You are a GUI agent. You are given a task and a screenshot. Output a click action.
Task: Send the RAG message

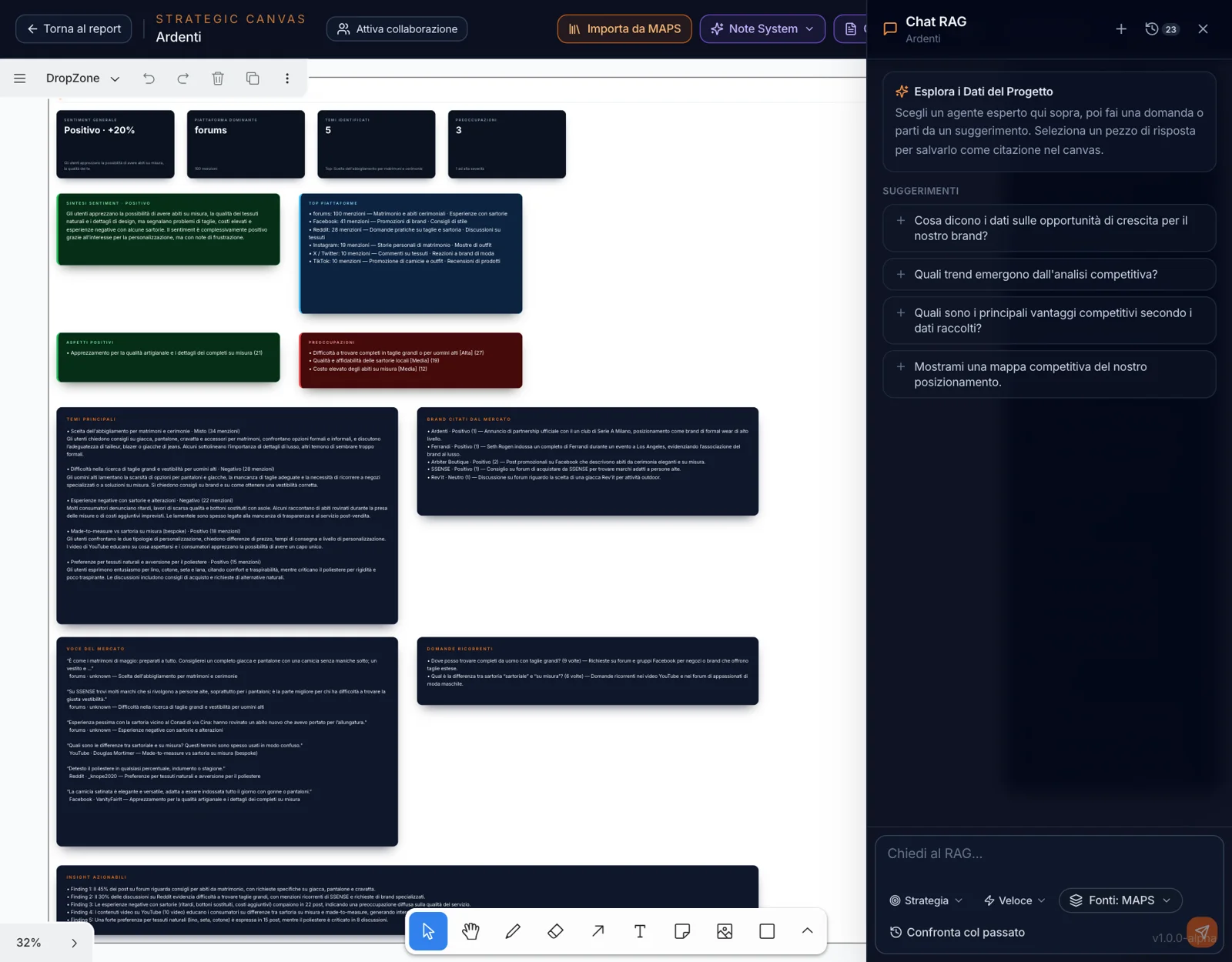coord(1202,932)
